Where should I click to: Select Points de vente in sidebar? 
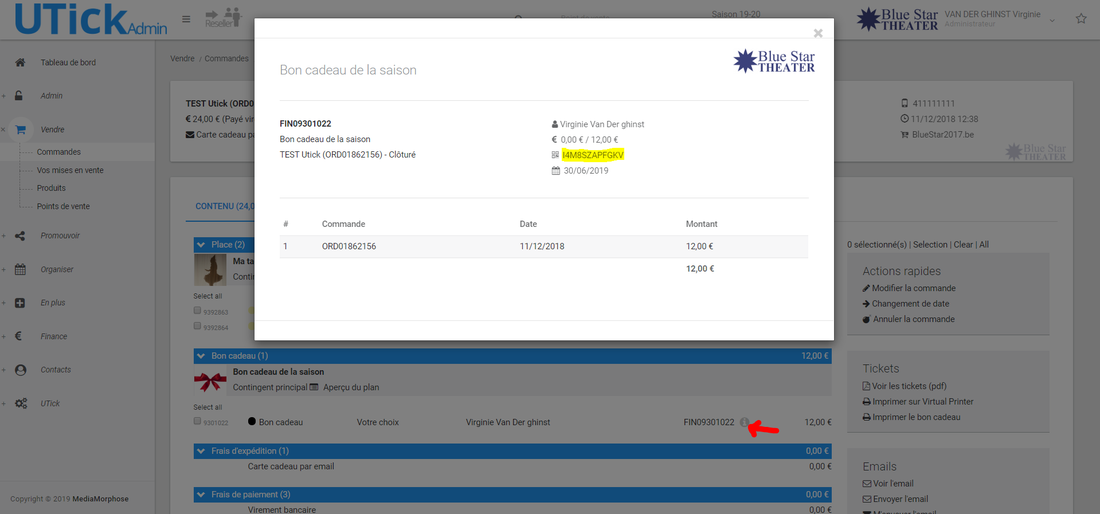(x=63, y=206)
